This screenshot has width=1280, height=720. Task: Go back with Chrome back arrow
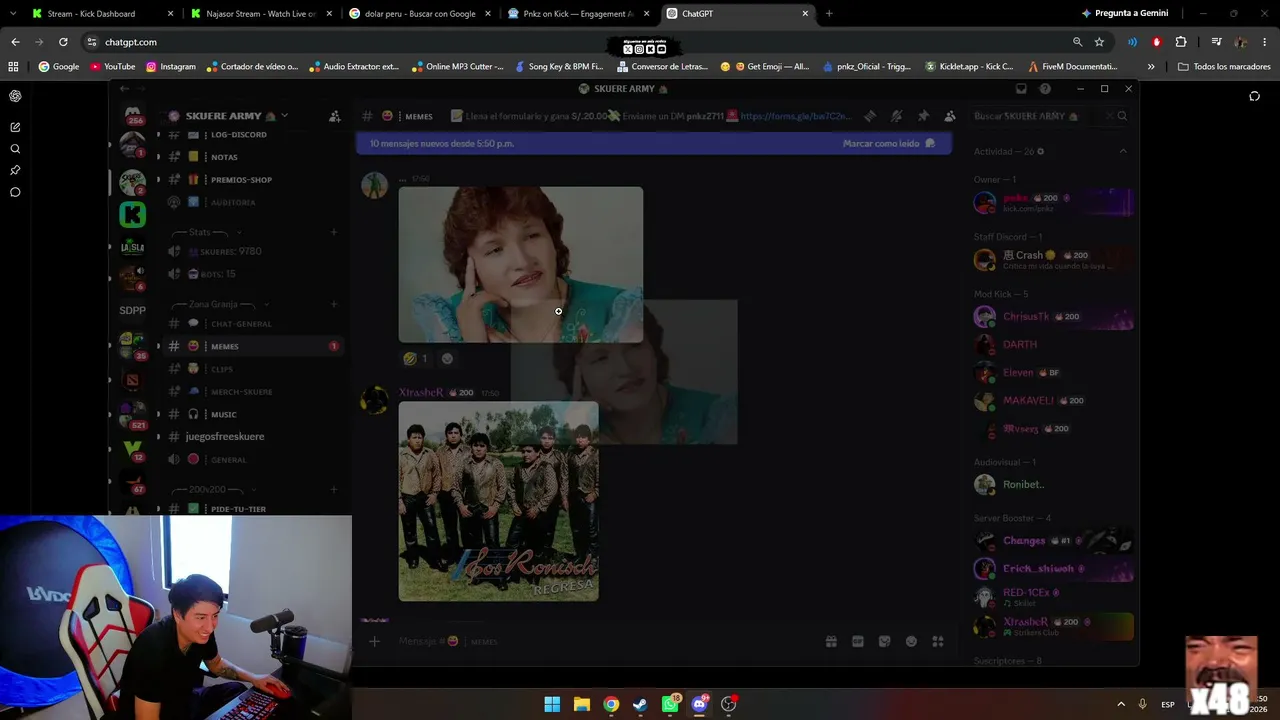[x=15, y=42]
